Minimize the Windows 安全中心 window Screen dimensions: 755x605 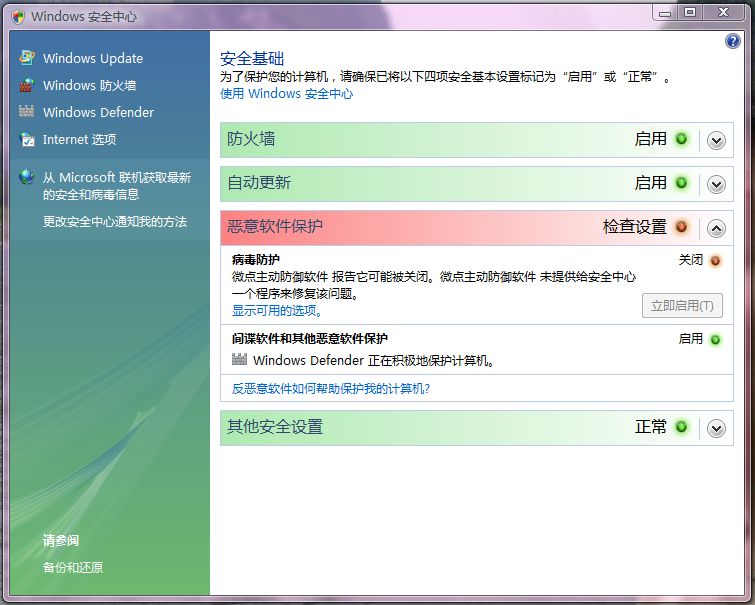click(665, 13)
